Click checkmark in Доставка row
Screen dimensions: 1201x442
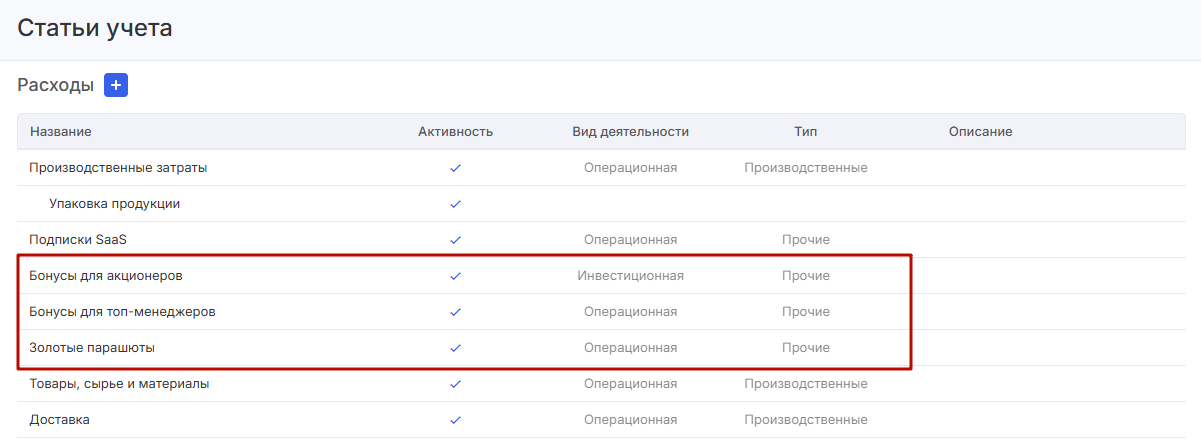[x=455, y=420]
